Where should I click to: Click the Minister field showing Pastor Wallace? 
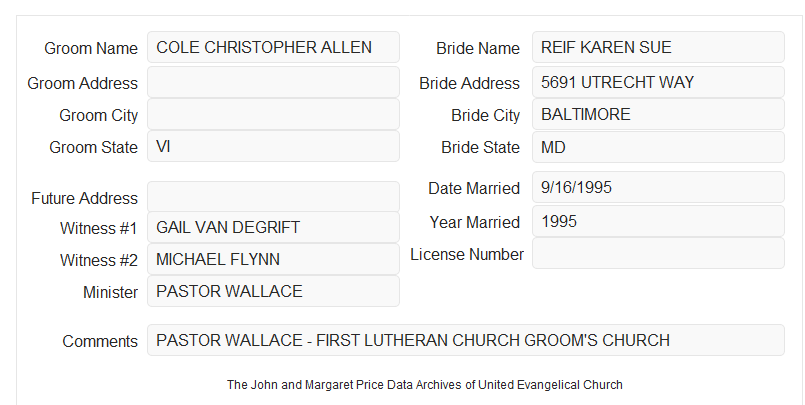[273, 291]
